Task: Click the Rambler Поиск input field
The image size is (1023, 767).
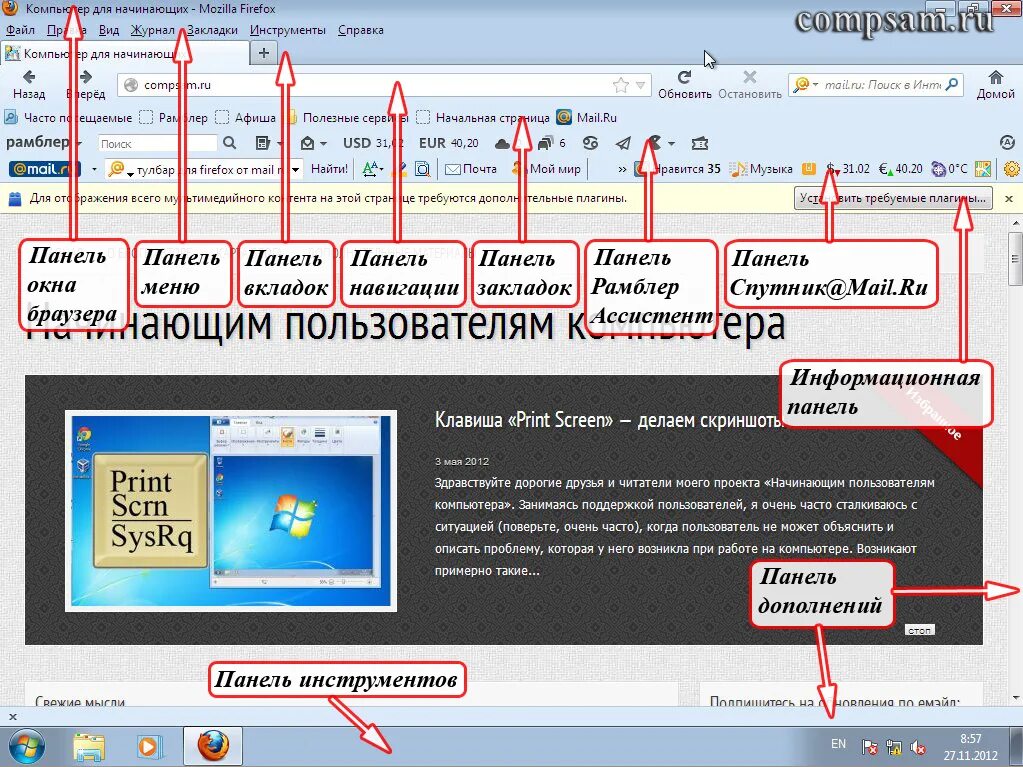Action: pyautogui.click(x=158, y=143)
